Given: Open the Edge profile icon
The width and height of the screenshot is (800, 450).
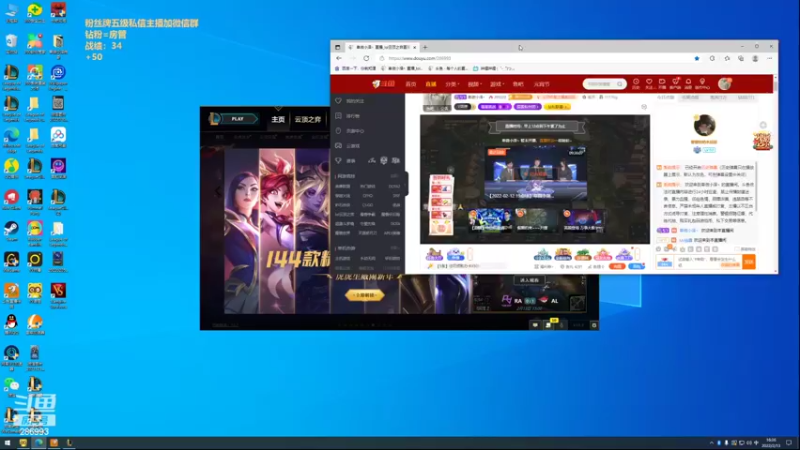Looking at the screenshot, I should (x=755, y=58).
